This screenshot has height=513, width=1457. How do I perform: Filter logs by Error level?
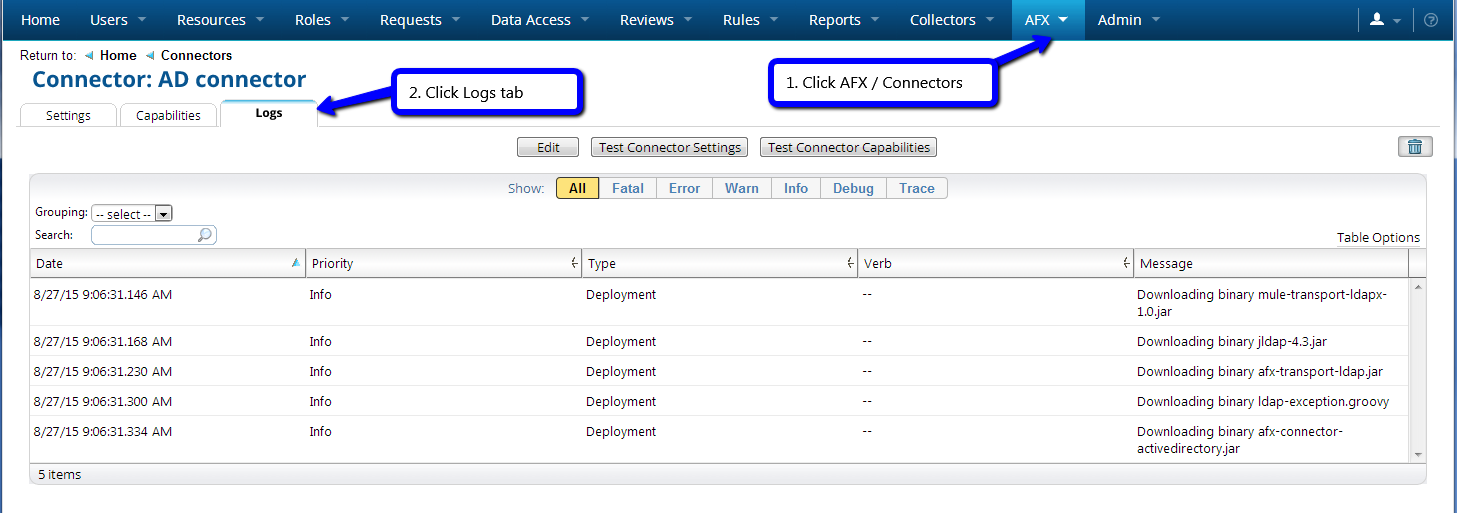684,188
